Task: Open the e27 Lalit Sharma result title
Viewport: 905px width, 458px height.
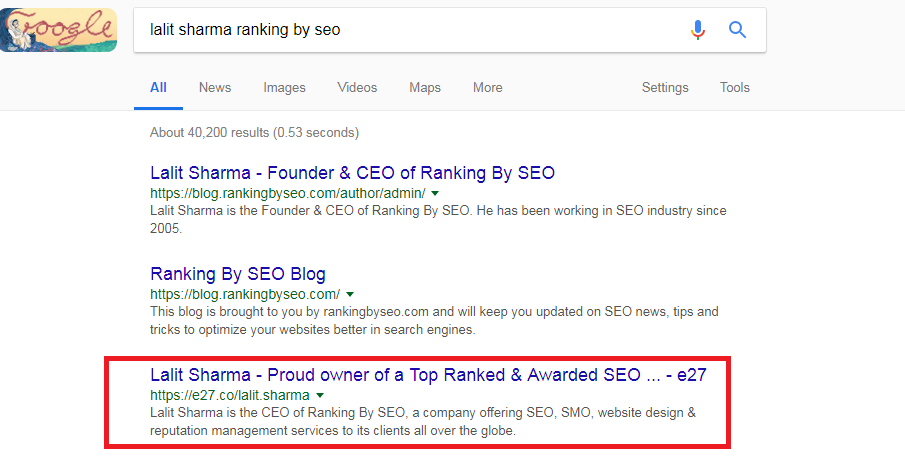Action: coord(428,375)
